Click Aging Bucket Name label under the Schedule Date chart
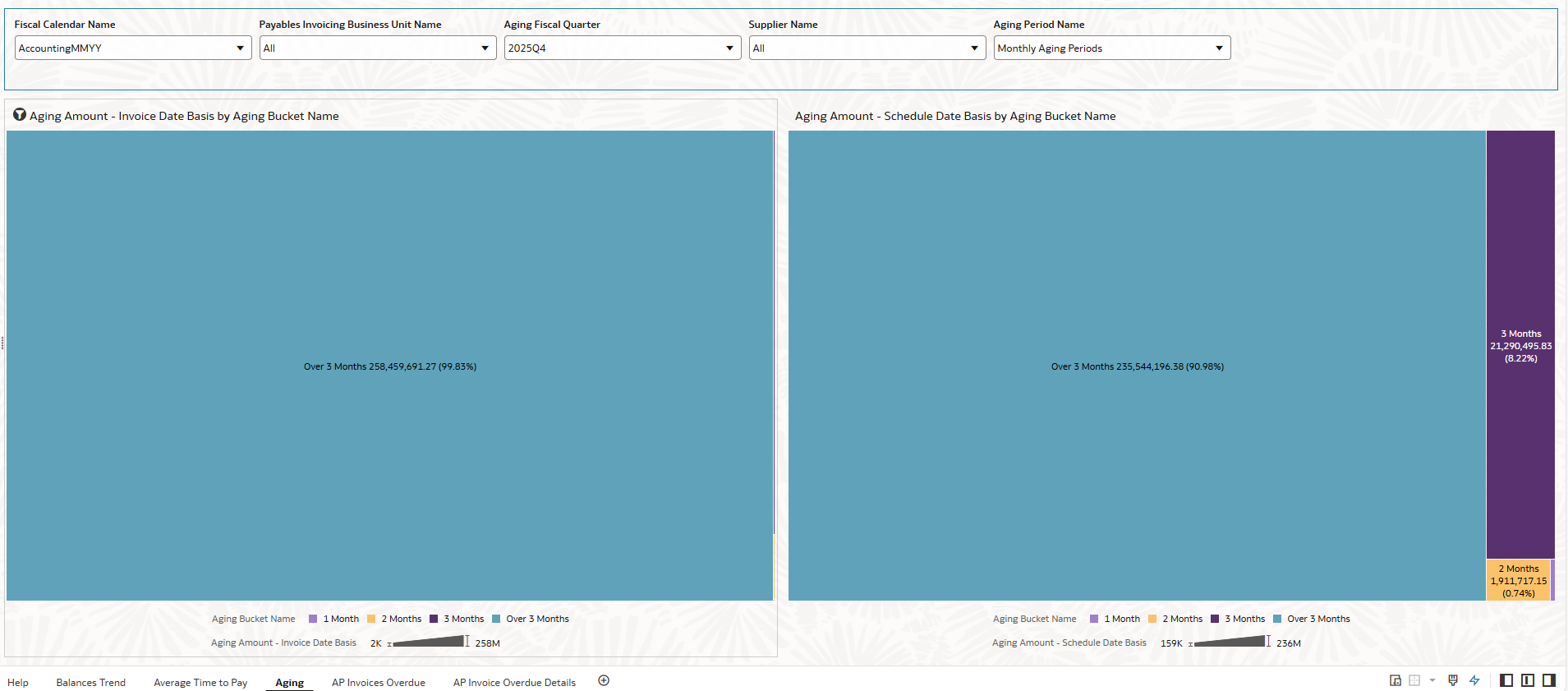The width and height of the screenshot is (1568, 691). 1034,619
